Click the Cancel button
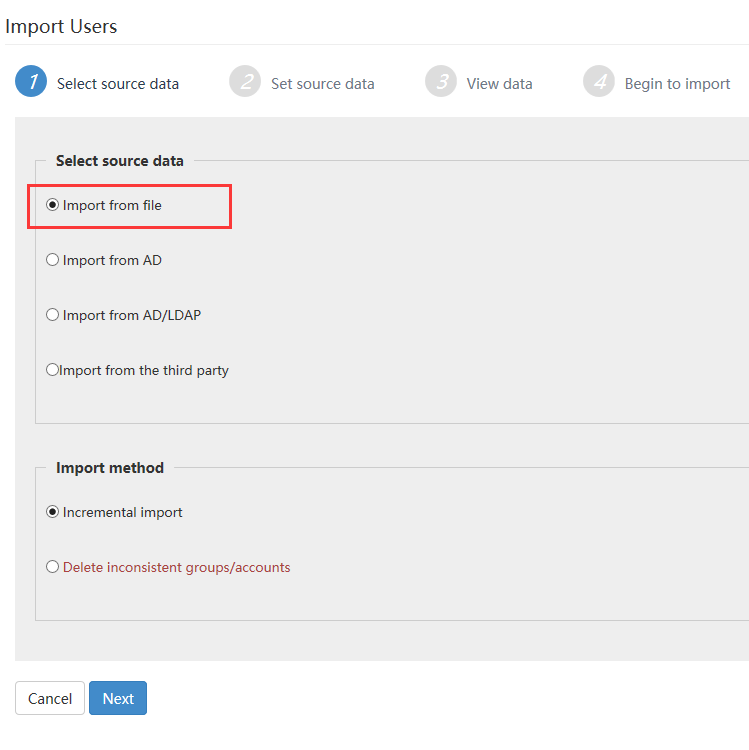749x750 pixels. click(x=50, y=698)
